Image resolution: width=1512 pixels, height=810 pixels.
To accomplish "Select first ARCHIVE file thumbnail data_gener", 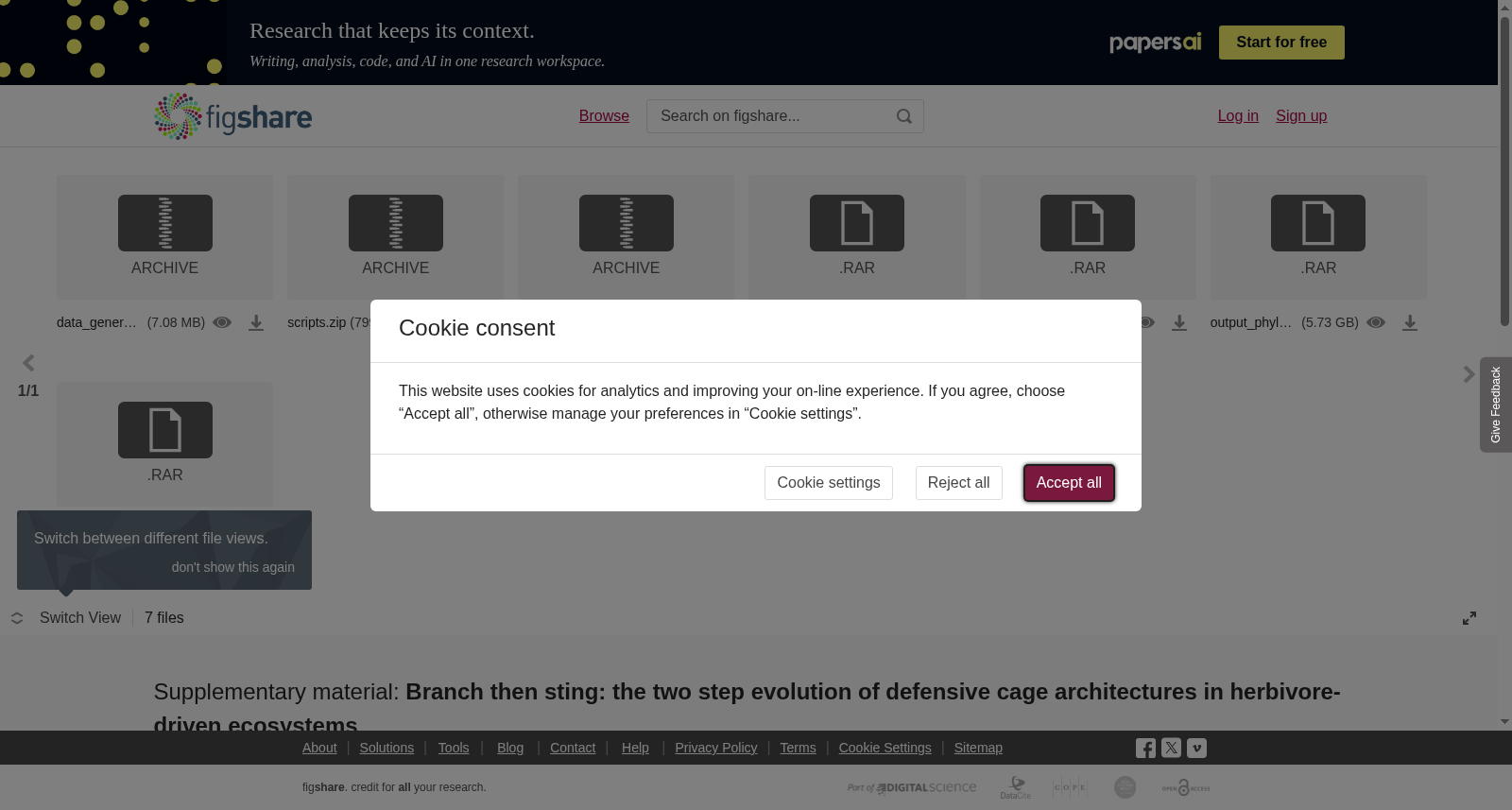I will pyautogui.click(x=164, y=237).
